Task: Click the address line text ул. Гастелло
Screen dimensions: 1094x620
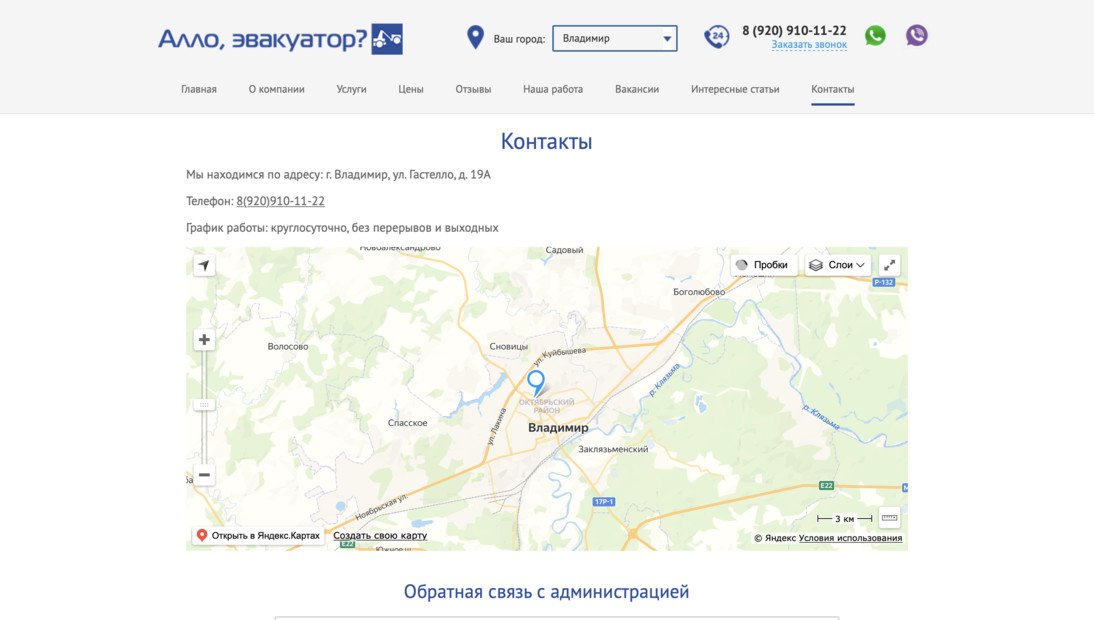Action: pos(423,174)
